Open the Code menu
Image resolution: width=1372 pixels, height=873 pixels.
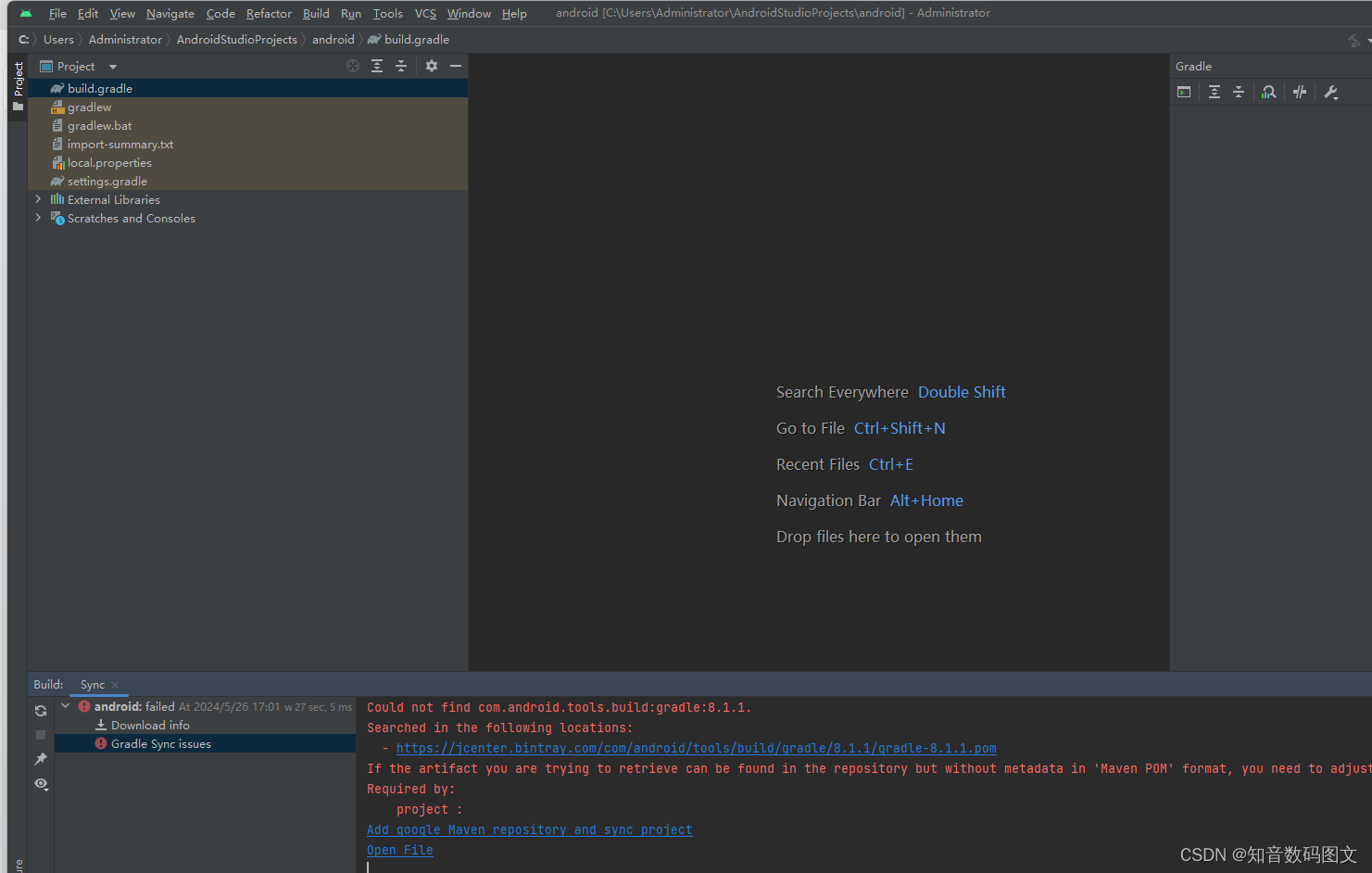tap(220, 13)
